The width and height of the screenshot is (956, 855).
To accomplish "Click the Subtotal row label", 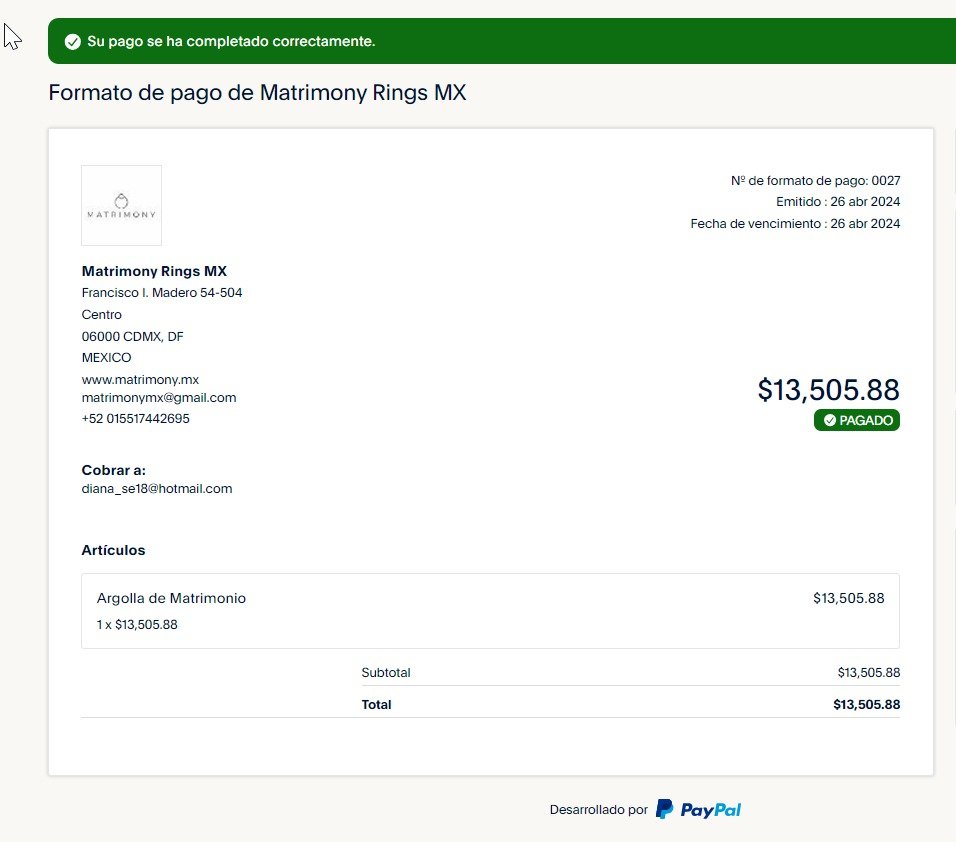I will 386,673.
